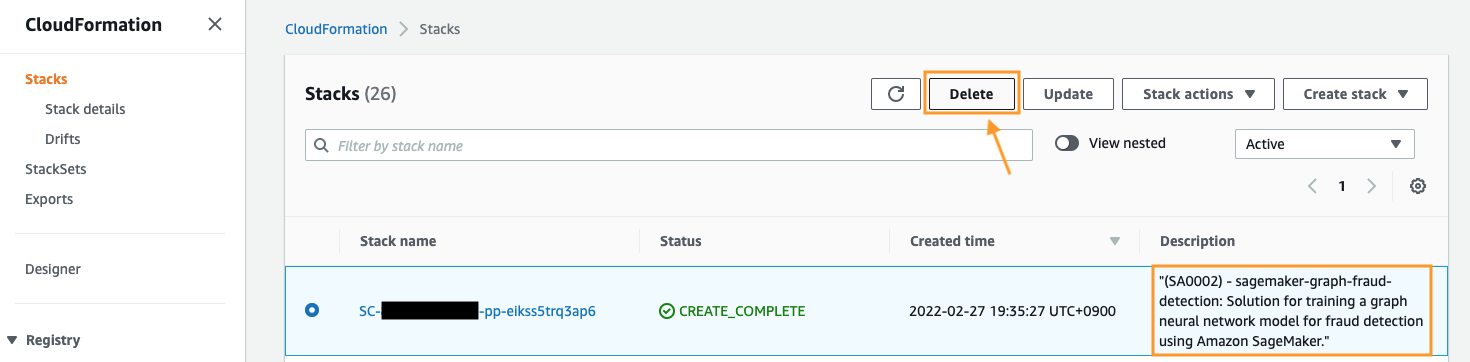Open the Active filter dropdown
Image resolution: width=1470 pixels, height=362 pixels.
[1325, 144]
